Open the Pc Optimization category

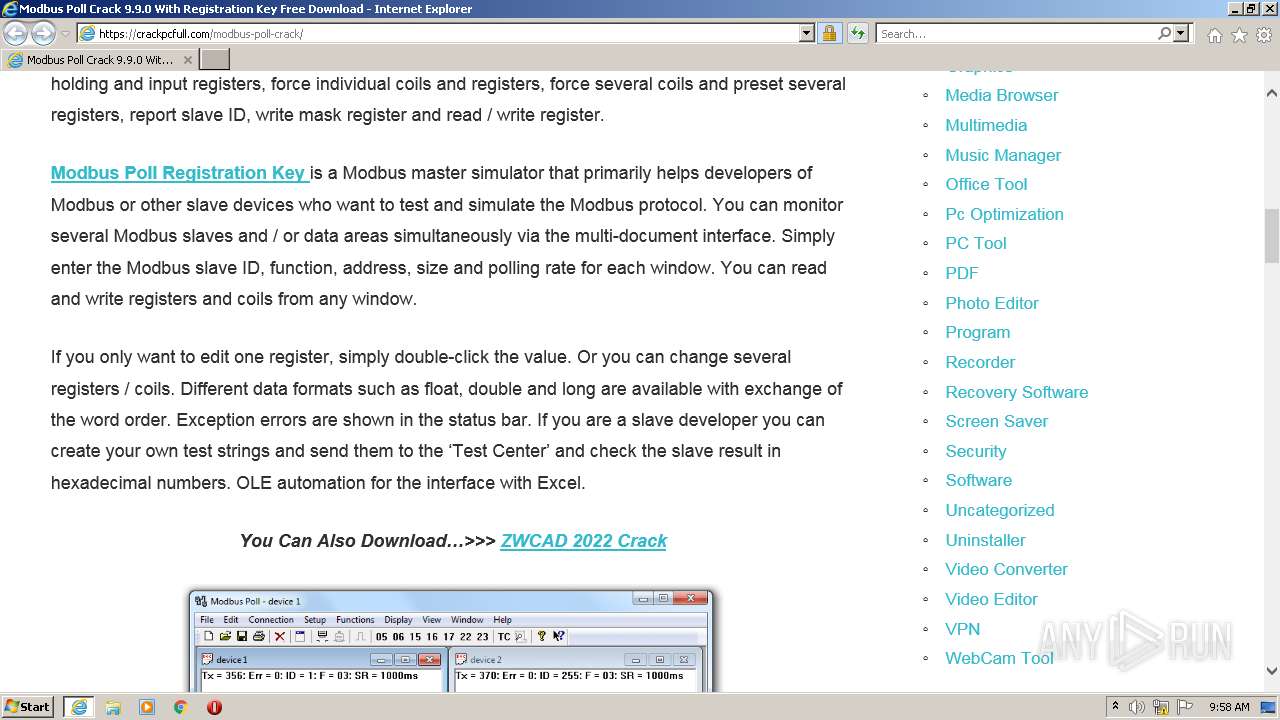coord(1004,214)
